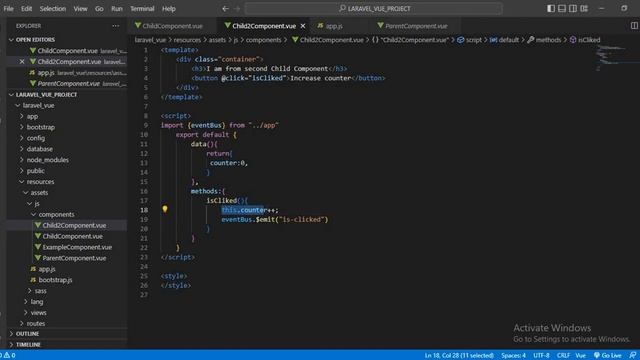Click the Go Live status button
The width and height of the screenshot is (640, 360).
(608, 356)
